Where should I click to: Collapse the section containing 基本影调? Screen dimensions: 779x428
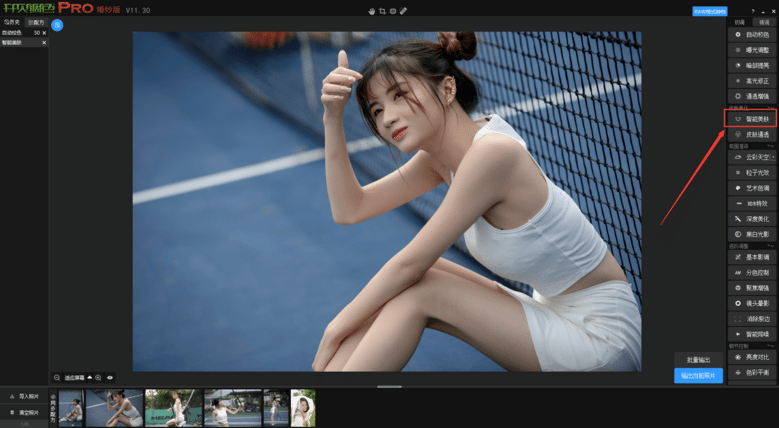(772, 245)
